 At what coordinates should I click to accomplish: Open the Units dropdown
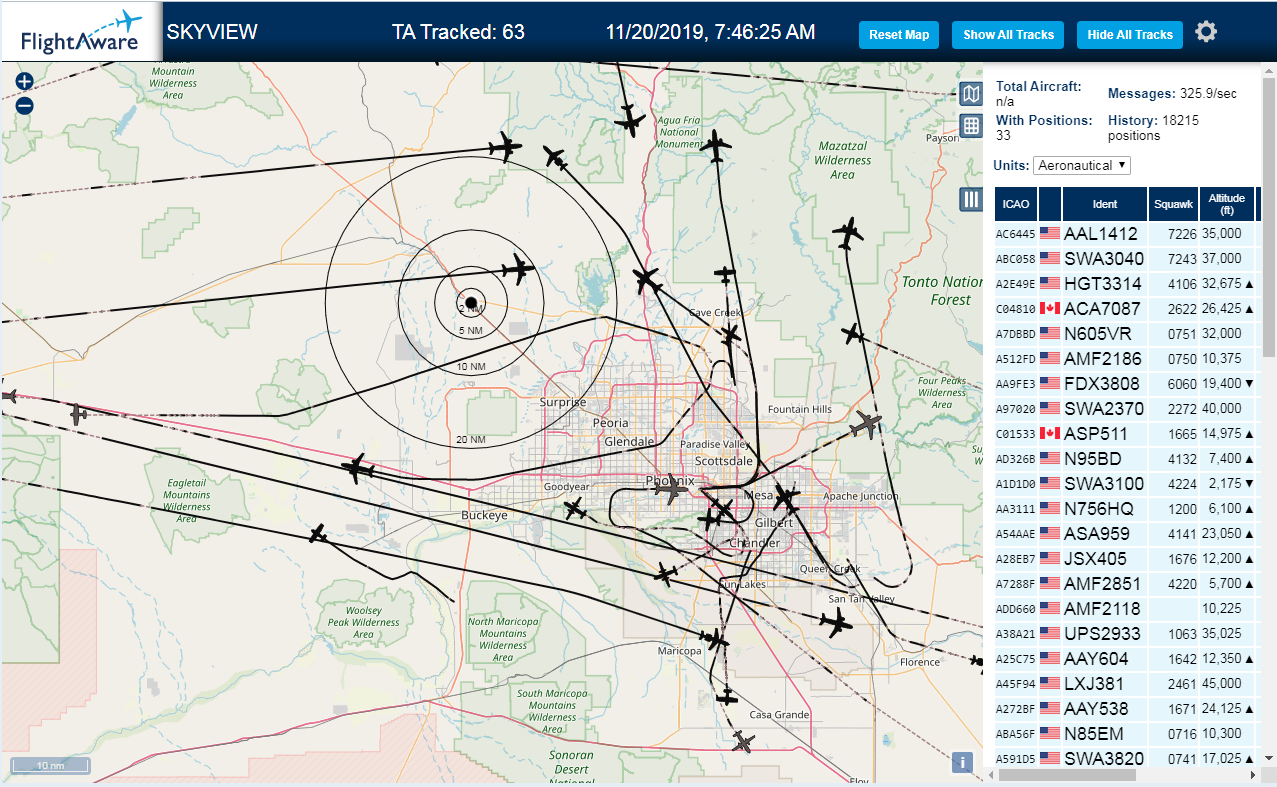tap(1082, 165)
